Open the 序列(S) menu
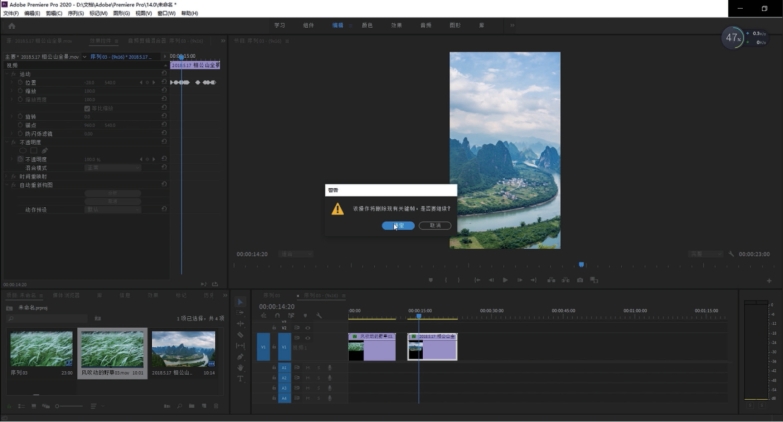This screenshot has height=422, width=783. [x=76, y=13]
